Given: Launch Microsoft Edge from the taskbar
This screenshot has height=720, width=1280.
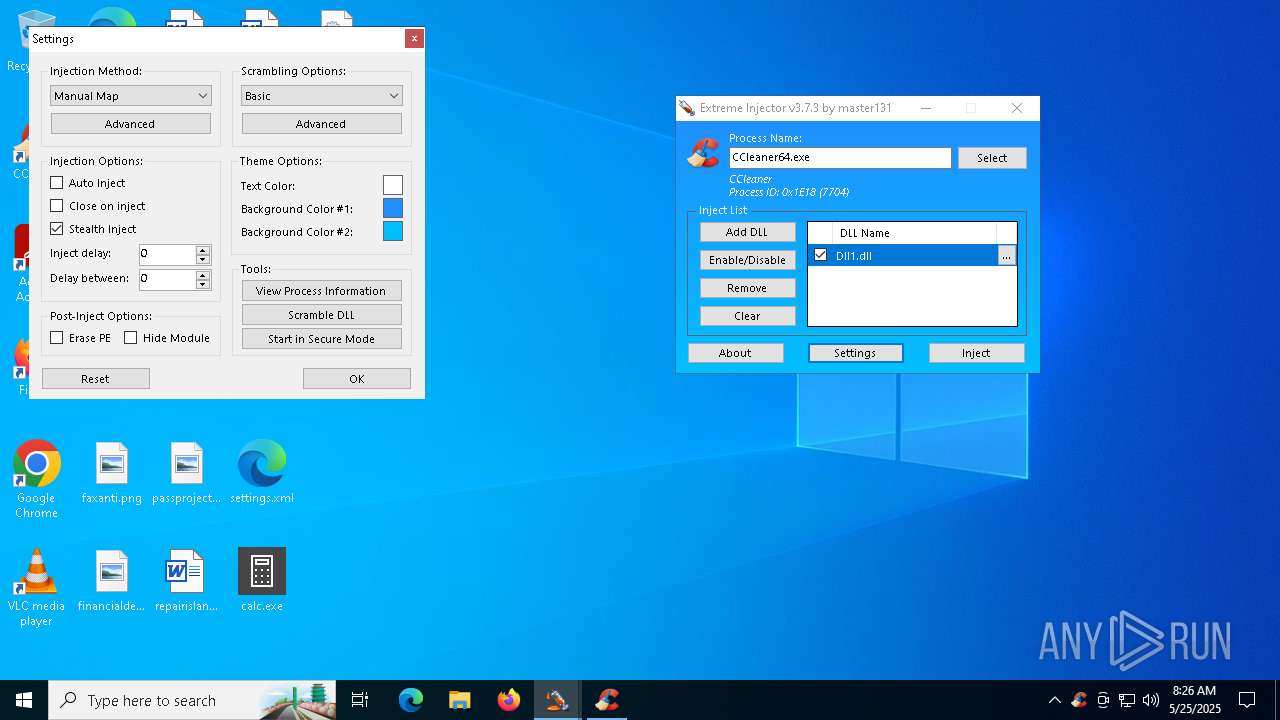Looking at the screenshot, I should [411, 700].
